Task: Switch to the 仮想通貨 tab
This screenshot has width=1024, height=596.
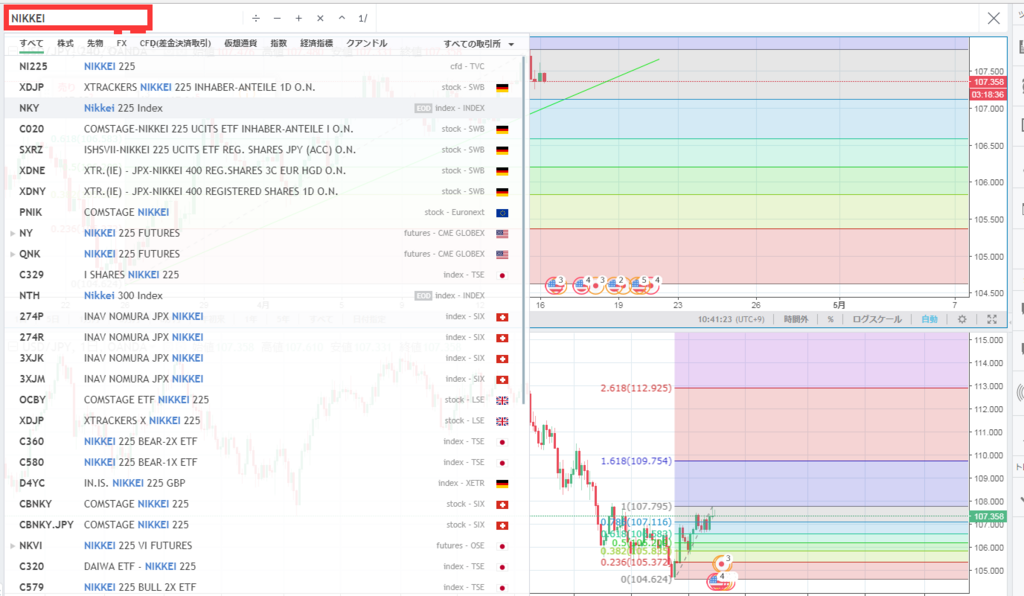Action: tap(240, 44)
